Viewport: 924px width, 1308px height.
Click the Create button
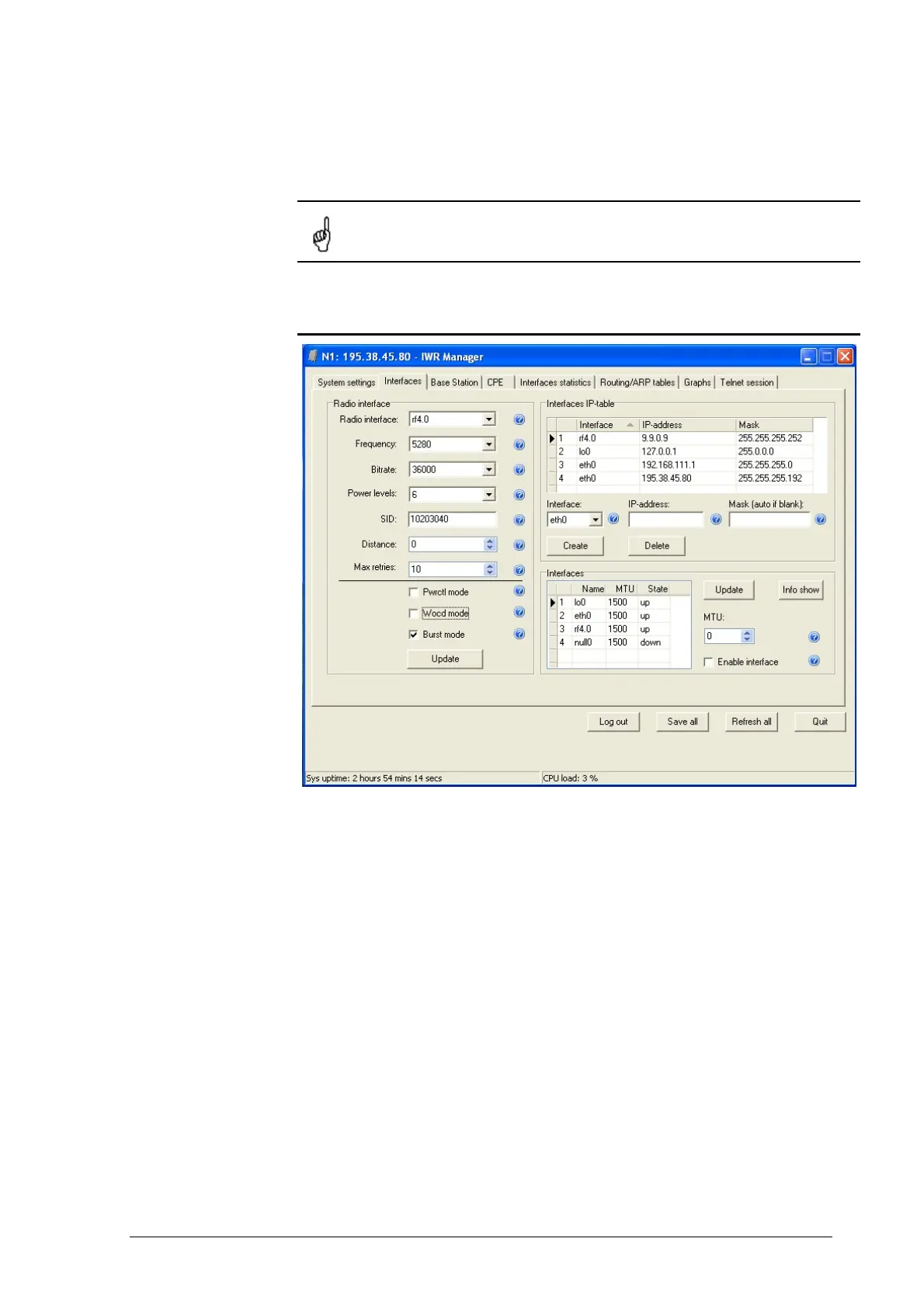pos(575,546)
